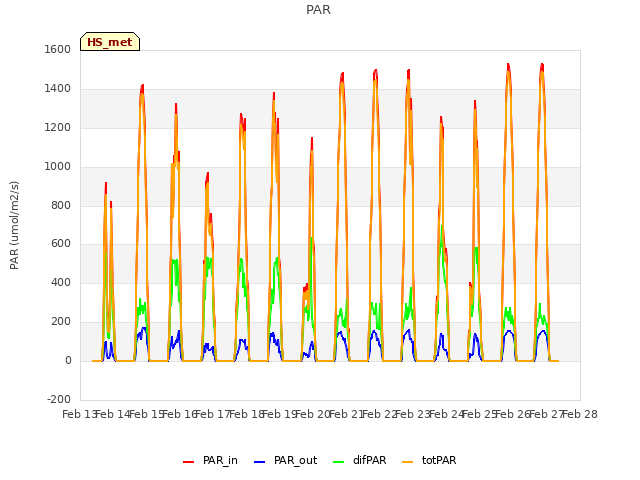Click the Feb 17 x-axis label
Image resolution: width=640 pixels, height=480 pixels.
tap(213, 414)
